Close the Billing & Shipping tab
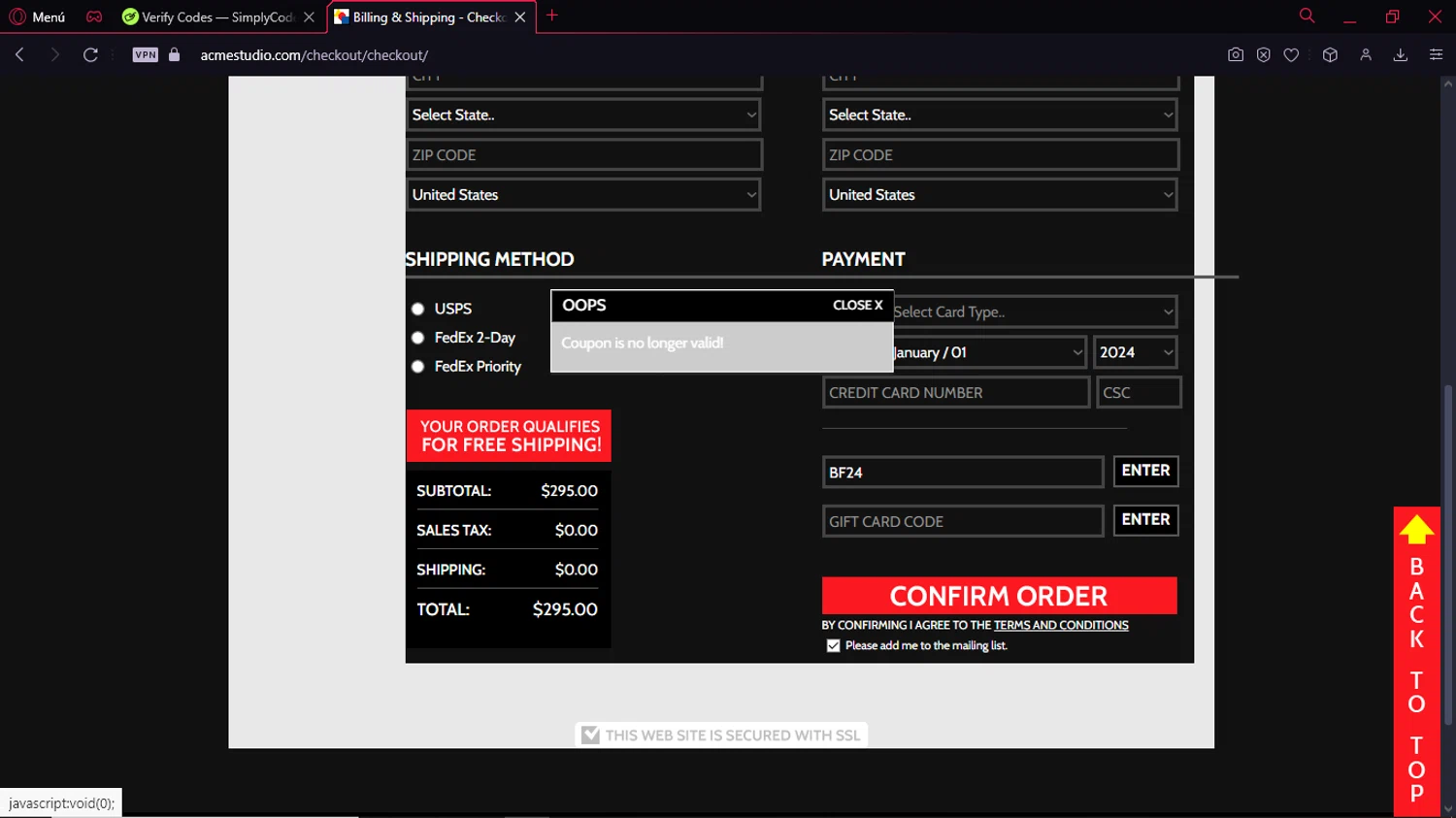1456x818 pixels. click(x=520, y=16)
